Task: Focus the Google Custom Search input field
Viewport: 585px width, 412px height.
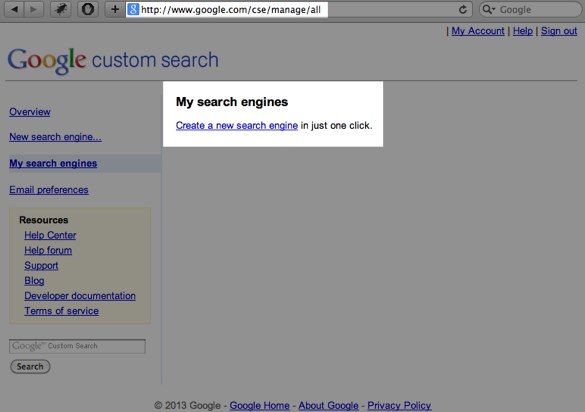Action: [77, 346]
